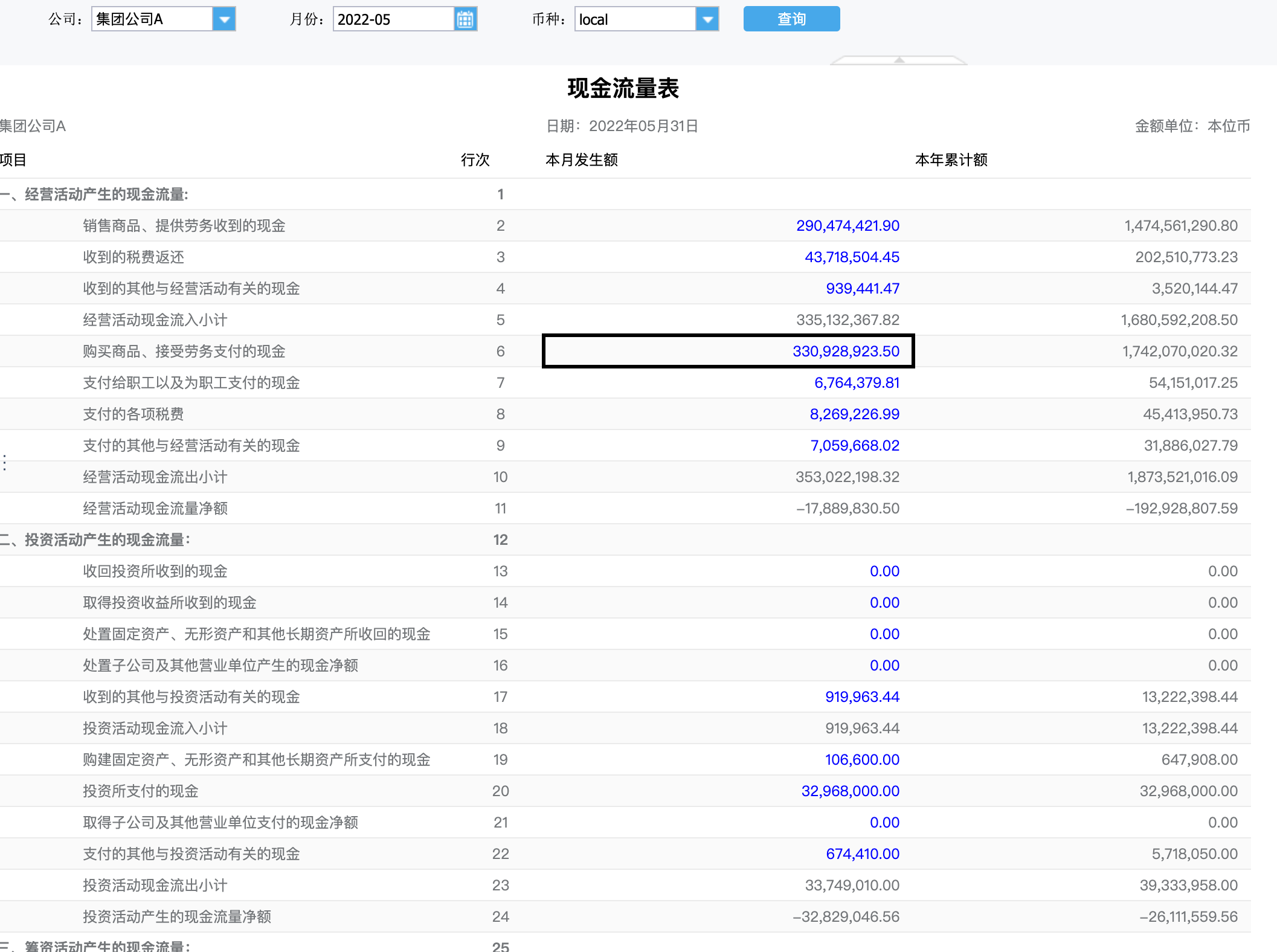Click the 106,600.00 fixed assets purchase link

pyautogui.click(x=862, y=760)
